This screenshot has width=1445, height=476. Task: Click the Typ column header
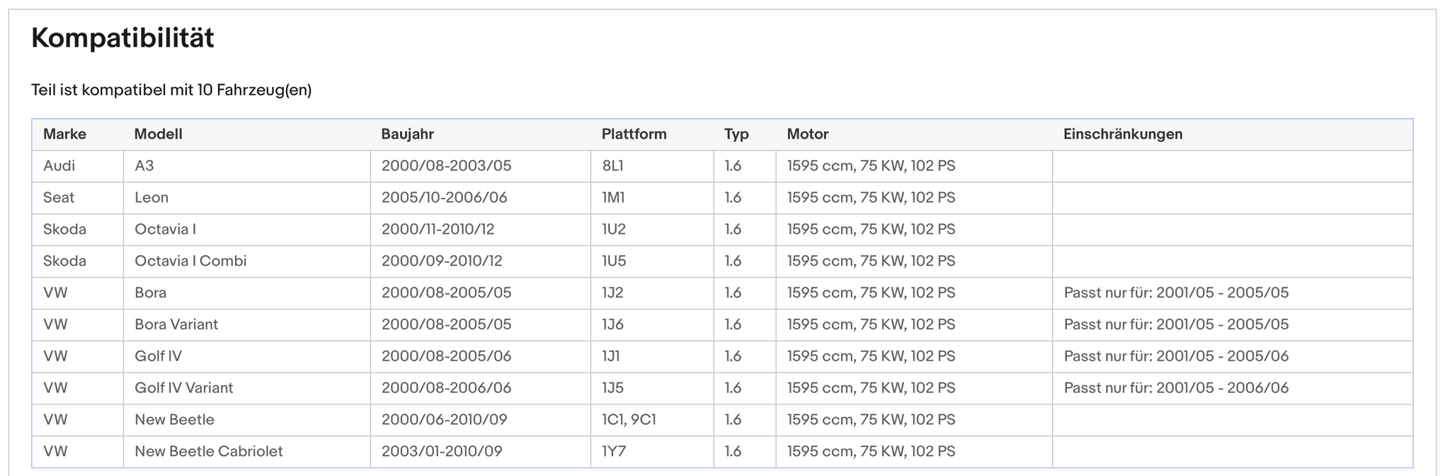[x=736, y=134]
